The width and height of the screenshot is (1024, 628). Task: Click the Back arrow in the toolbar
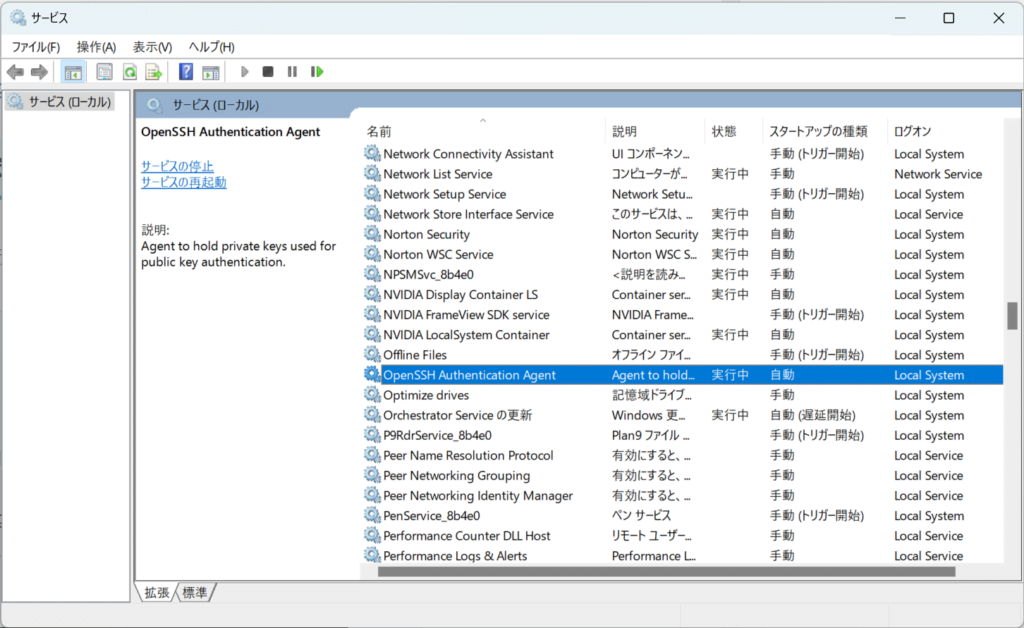pos(15,72)
